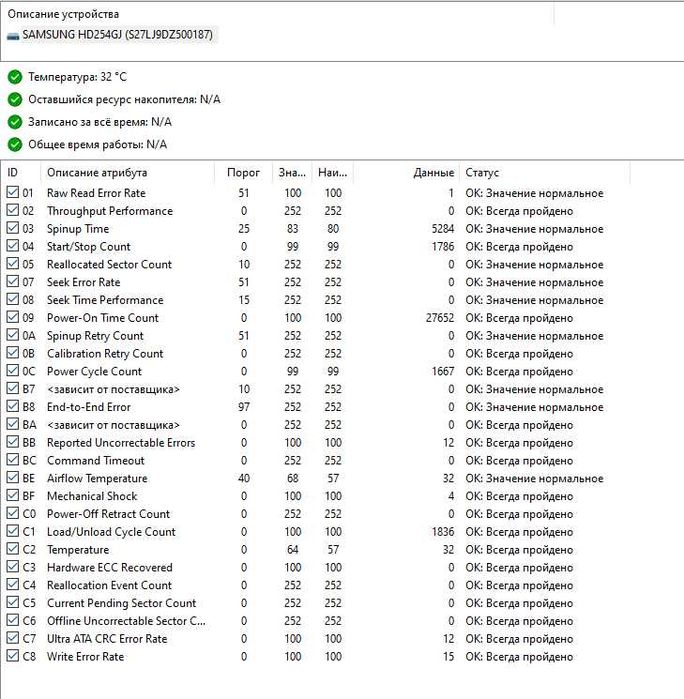Viewport: 684px width, 699px height.
Task: Toggle checkbox for C7 Ultra ATA CRC Error Rate
Action: [13, 638]
